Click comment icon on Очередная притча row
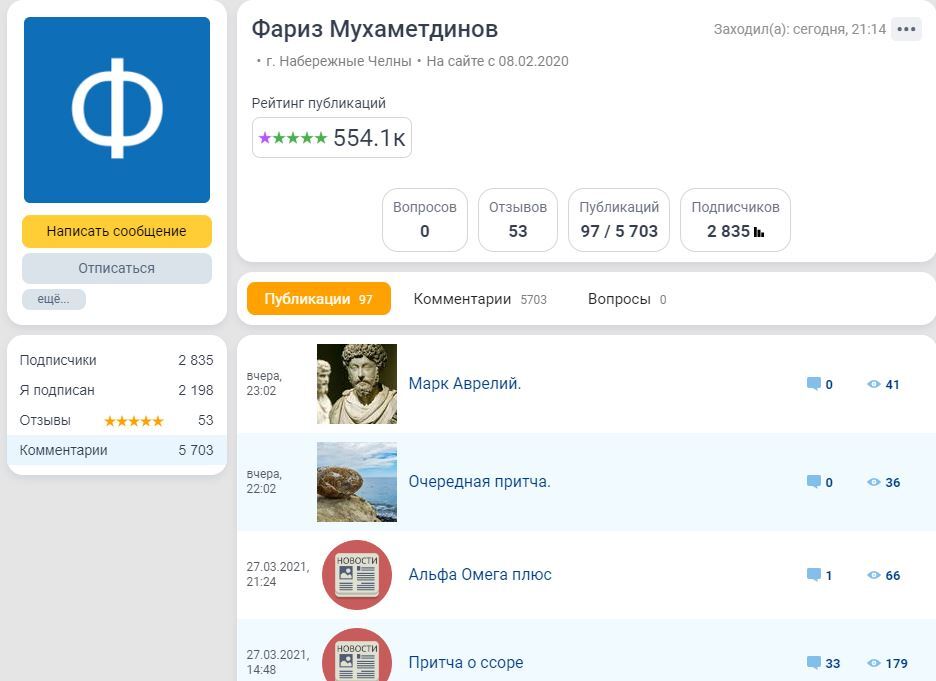The image size is (936, 681). coord(814,482)
